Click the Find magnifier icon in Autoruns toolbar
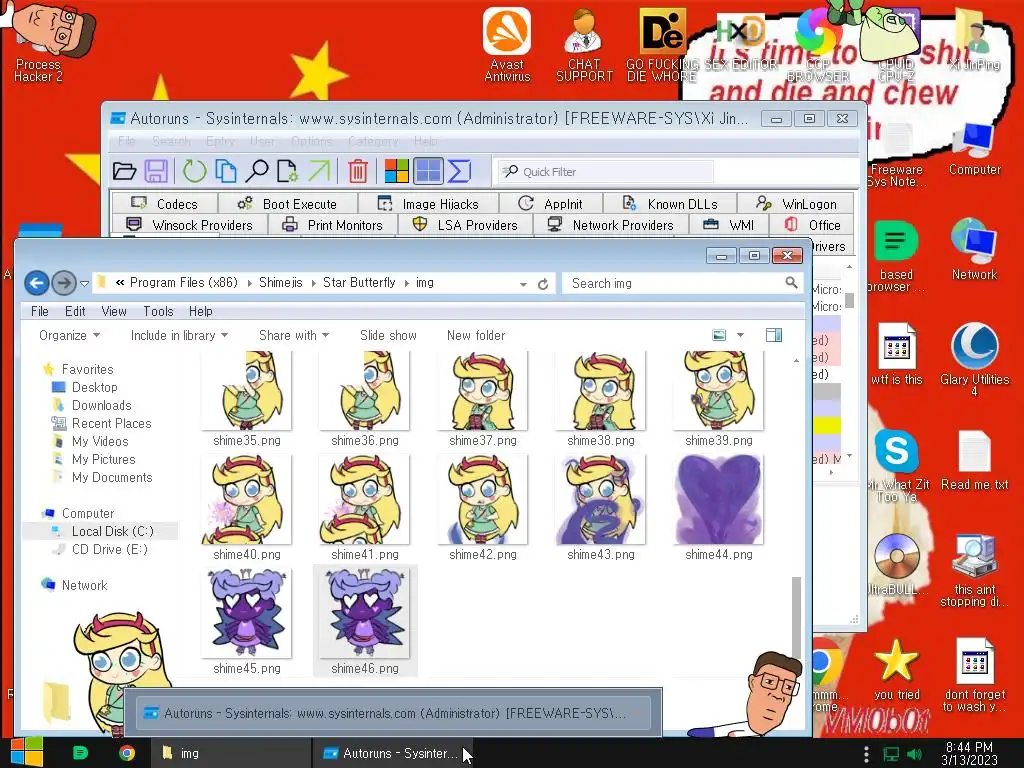This screenshot has width=1024, height=768. click(x=257, y=171)
